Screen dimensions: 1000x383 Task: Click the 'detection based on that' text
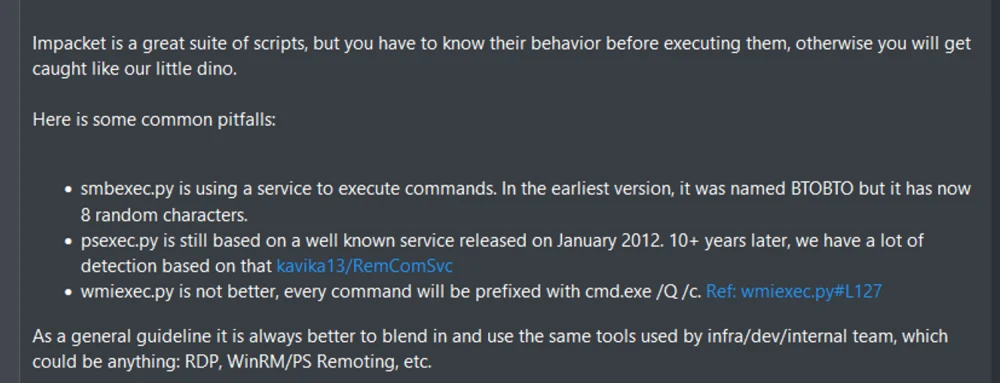[176, 266]
